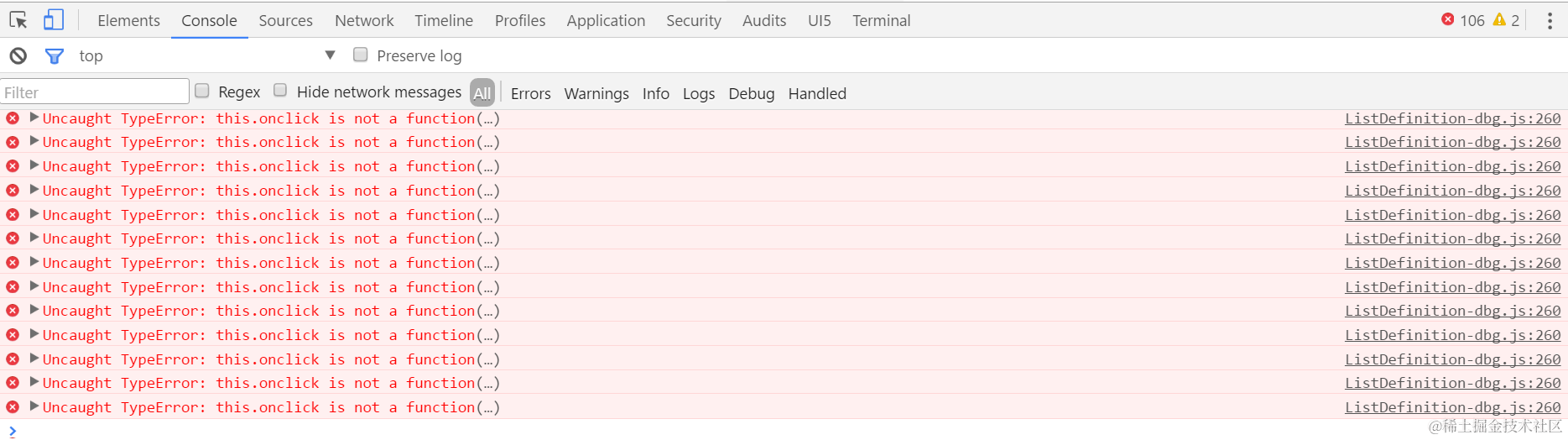
Task: Filter console by Debug
Action: (x=752, y=93)
